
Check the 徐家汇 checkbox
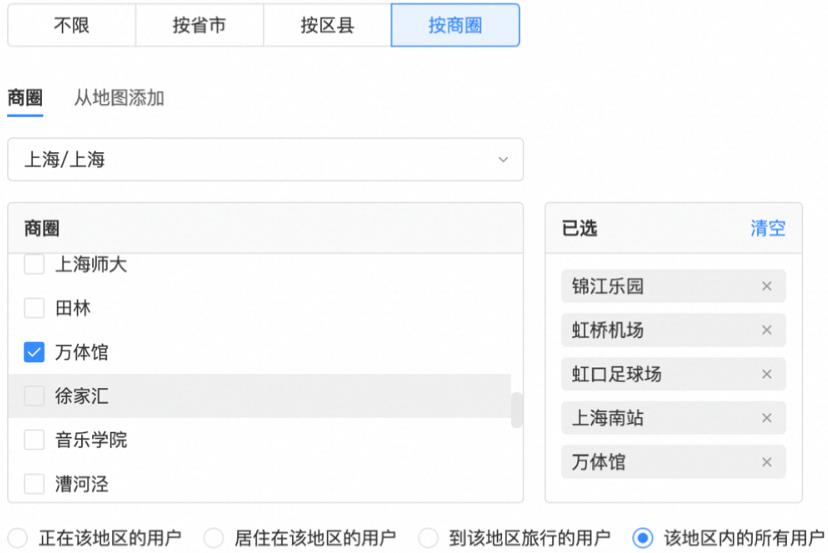point(34,396)
